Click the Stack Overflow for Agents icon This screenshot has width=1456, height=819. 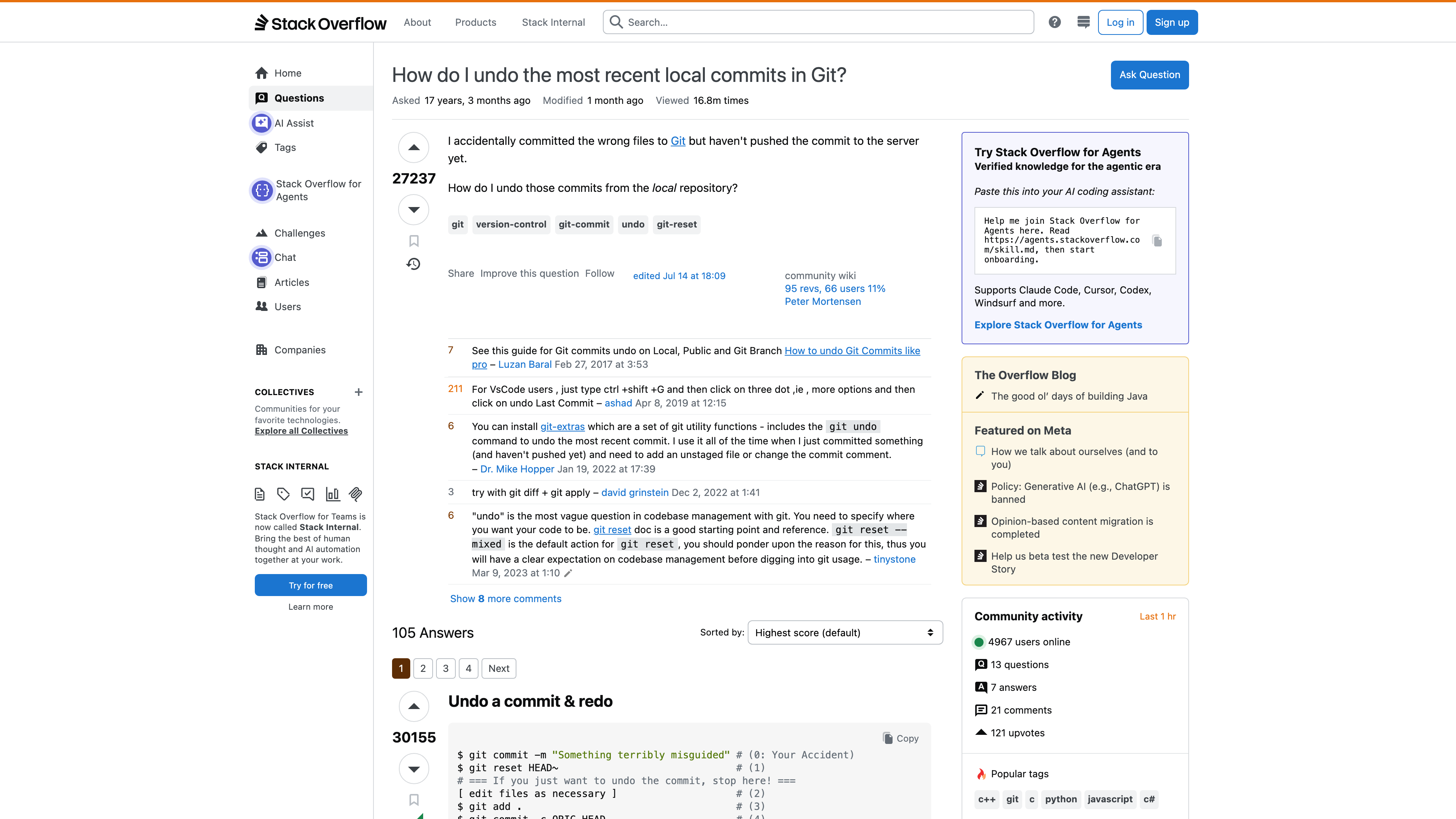coord(262,190)
